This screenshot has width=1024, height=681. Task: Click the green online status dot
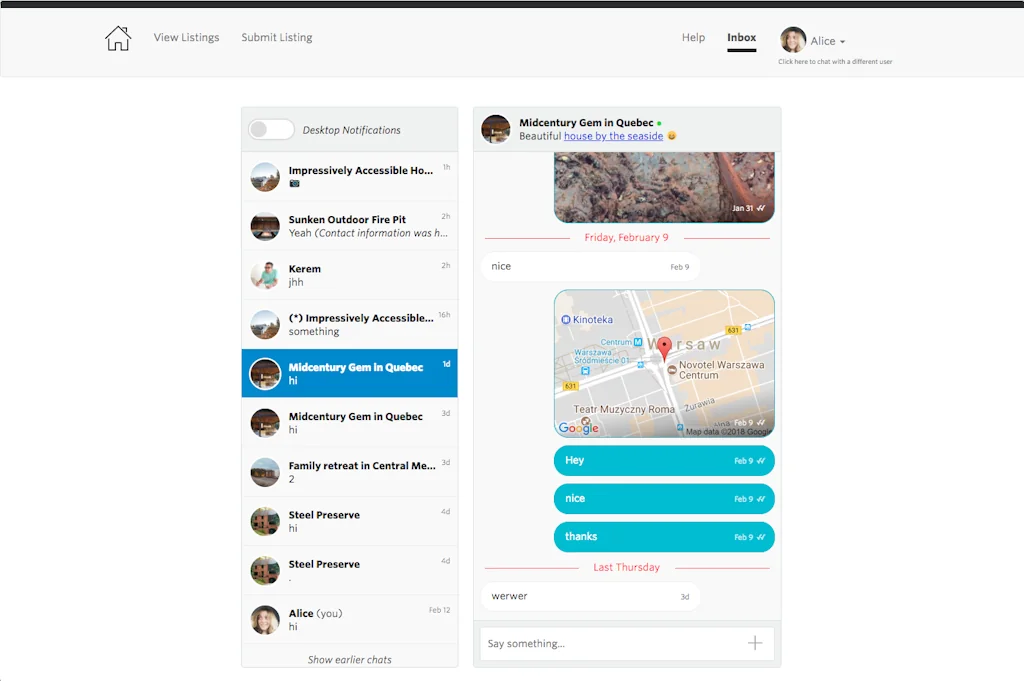point(660,123)
